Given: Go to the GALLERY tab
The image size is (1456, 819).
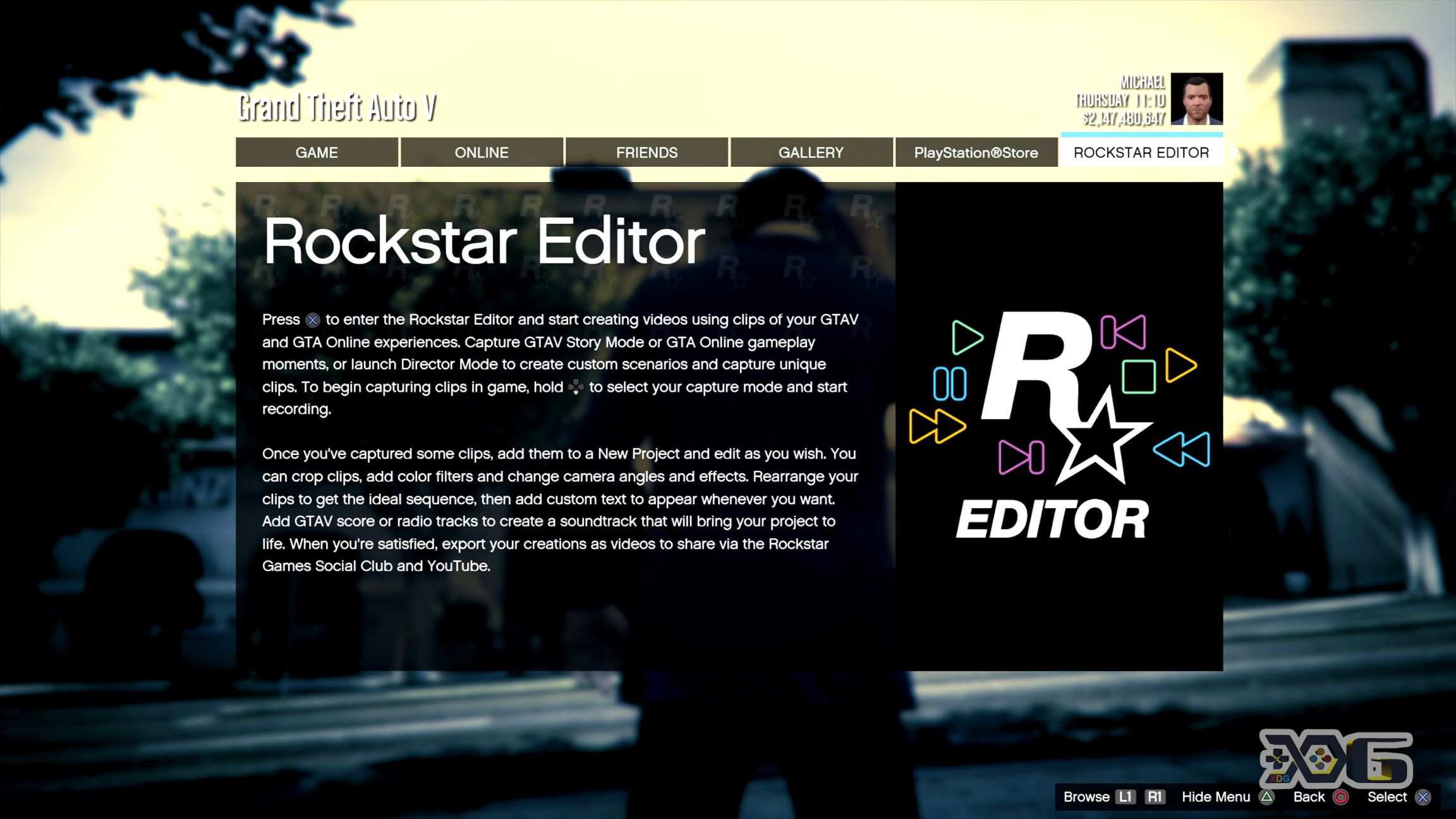Looking at the screenshot, I should click(x=811, y=152).
